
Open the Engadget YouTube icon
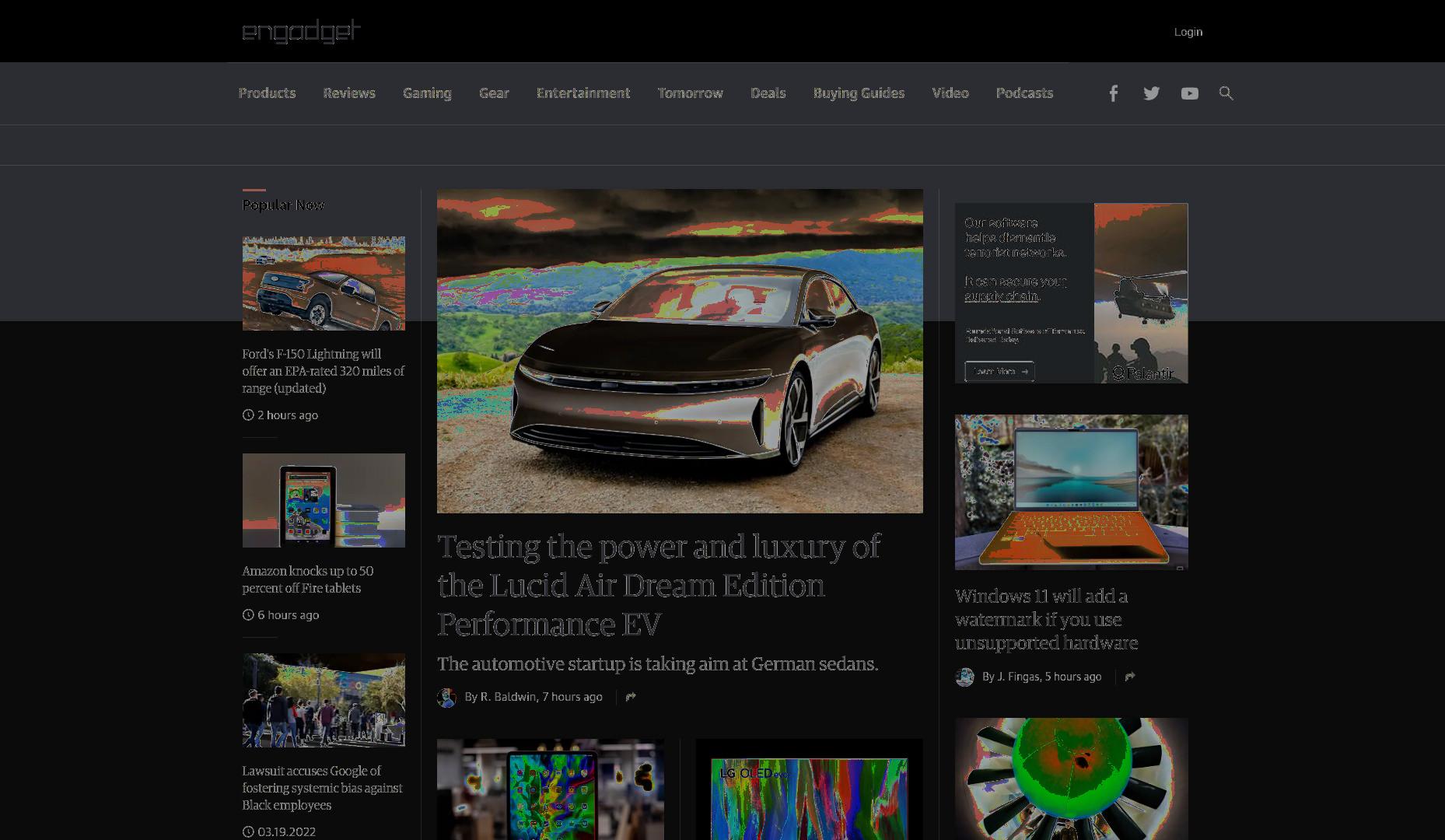coord(1190,93)
